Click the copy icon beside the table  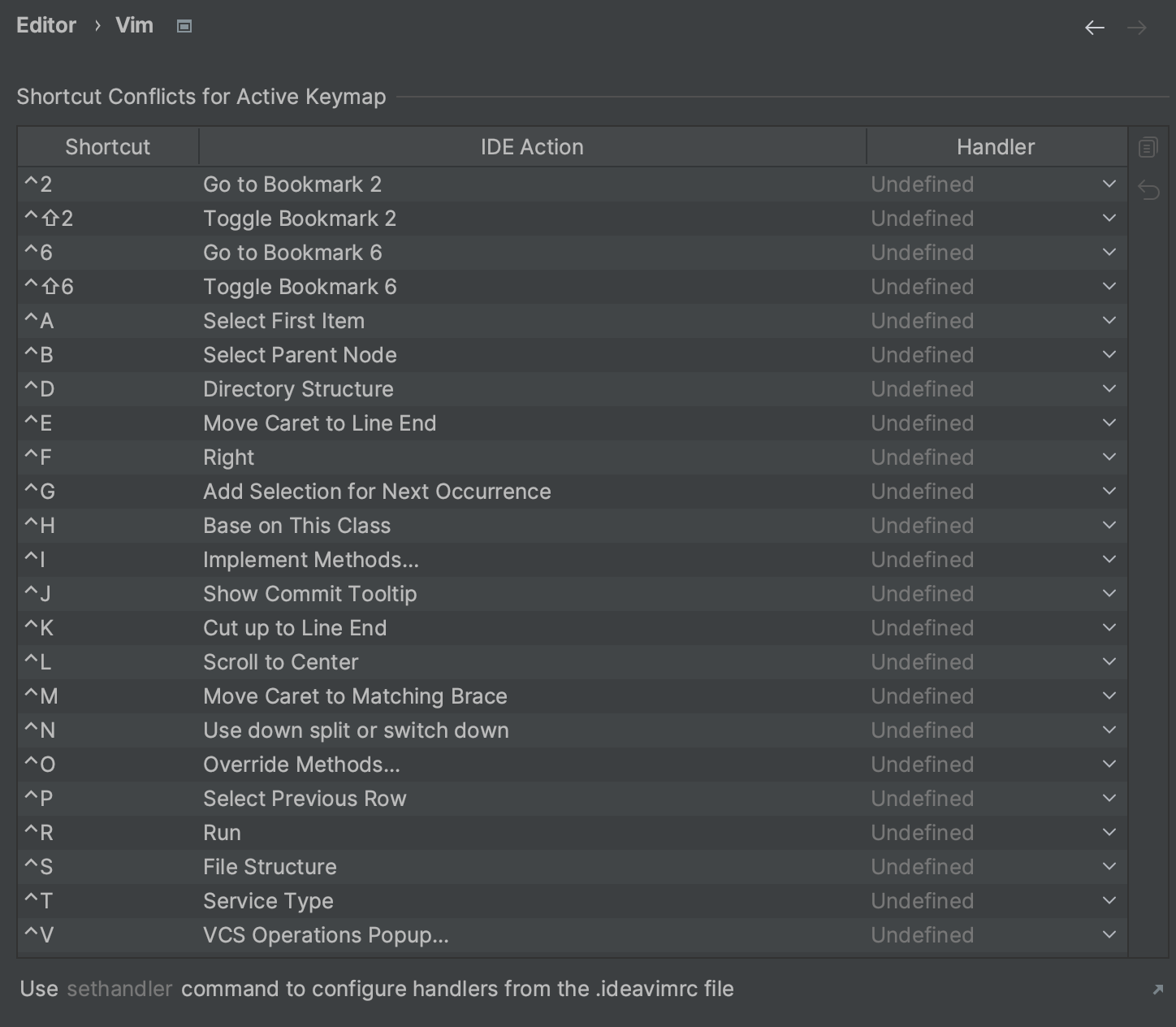click(1148, 148)
